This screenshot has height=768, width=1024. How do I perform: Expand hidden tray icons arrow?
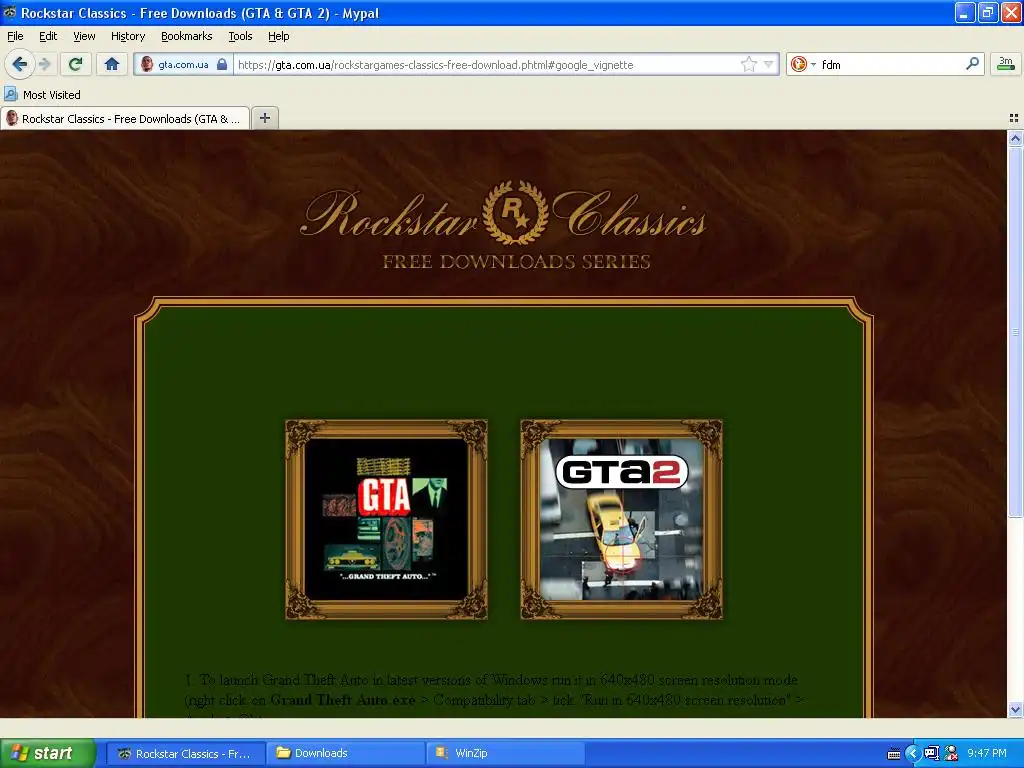click(x=912, y=754)
